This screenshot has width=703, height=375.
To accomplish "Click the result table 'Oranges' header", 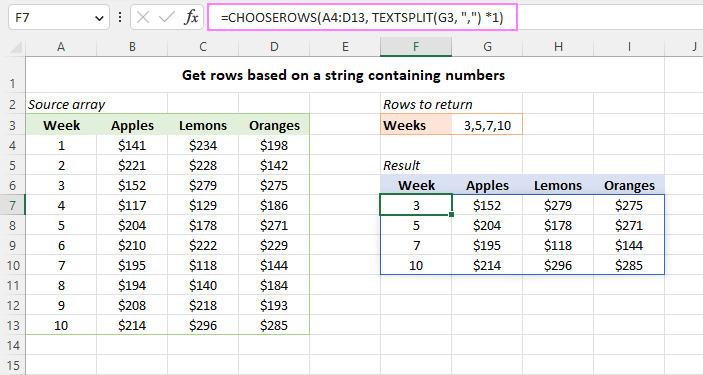I will click(629, 185).
